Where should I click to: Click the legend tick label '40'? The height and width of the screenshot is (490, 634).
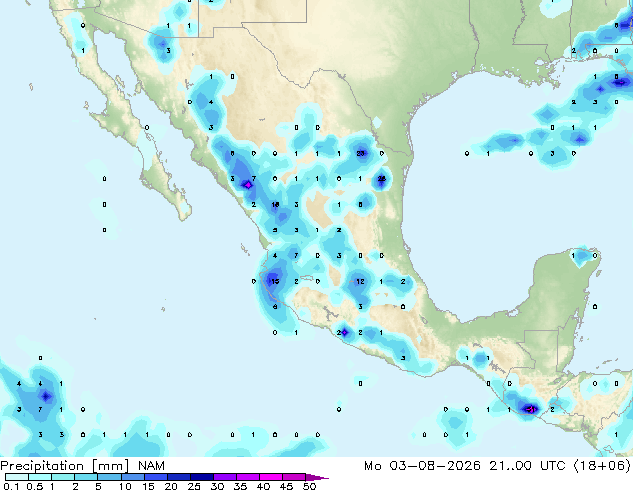tap(263, 486)
